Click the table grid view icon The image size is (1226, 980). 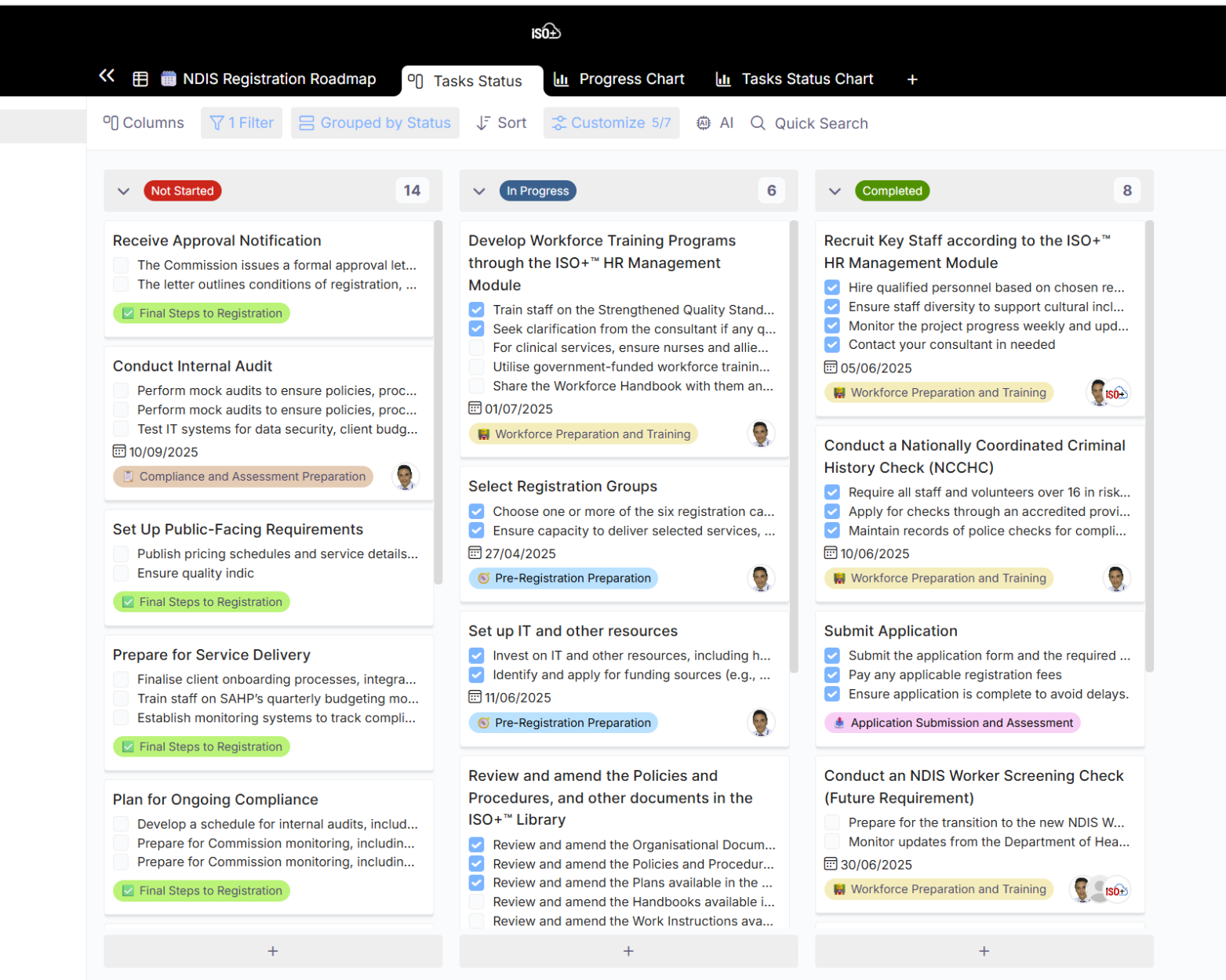(140, 79)
